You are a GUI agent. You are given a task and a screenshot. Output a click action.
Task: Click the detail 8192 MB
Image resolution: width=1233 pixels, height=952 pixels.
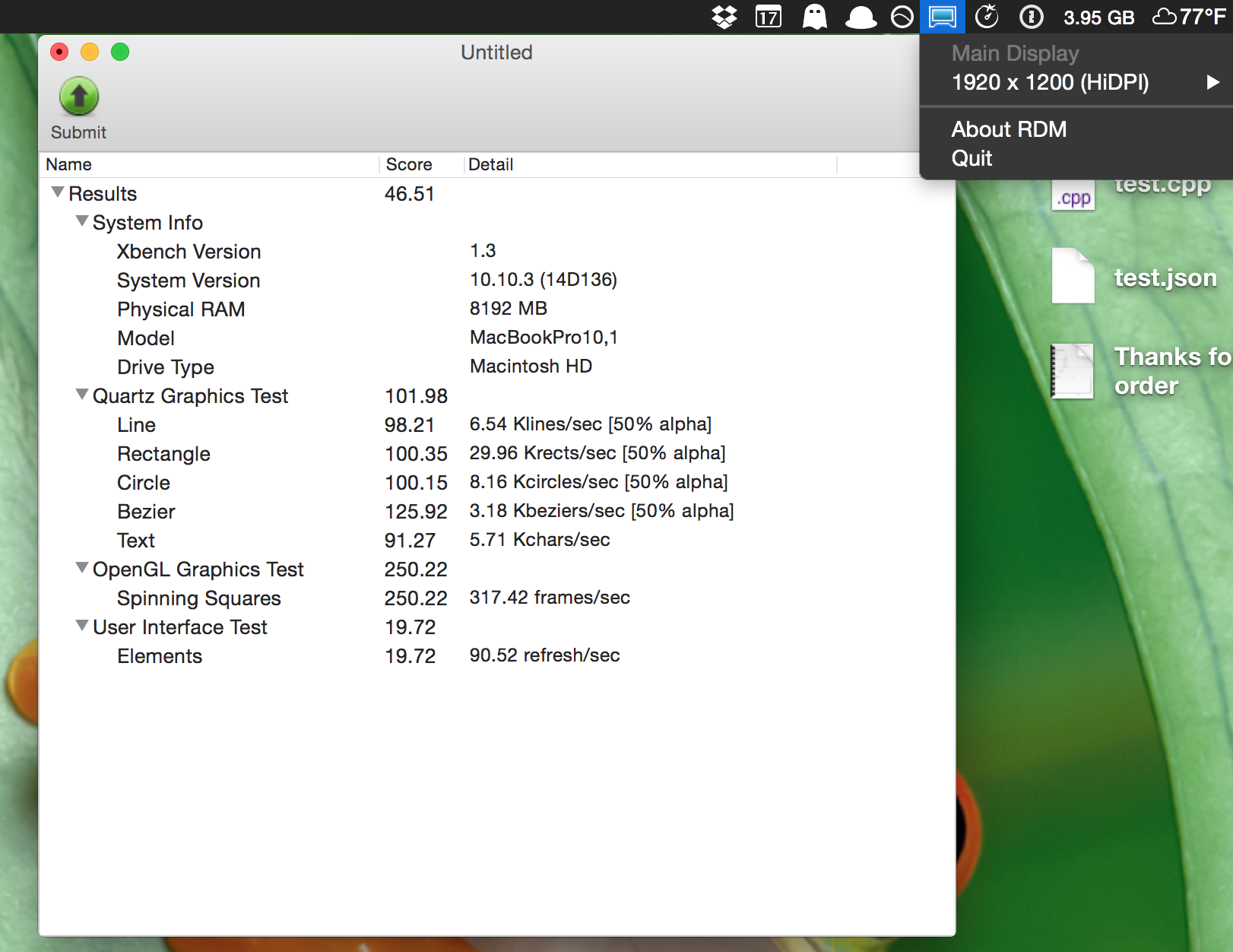coord(509,309)
